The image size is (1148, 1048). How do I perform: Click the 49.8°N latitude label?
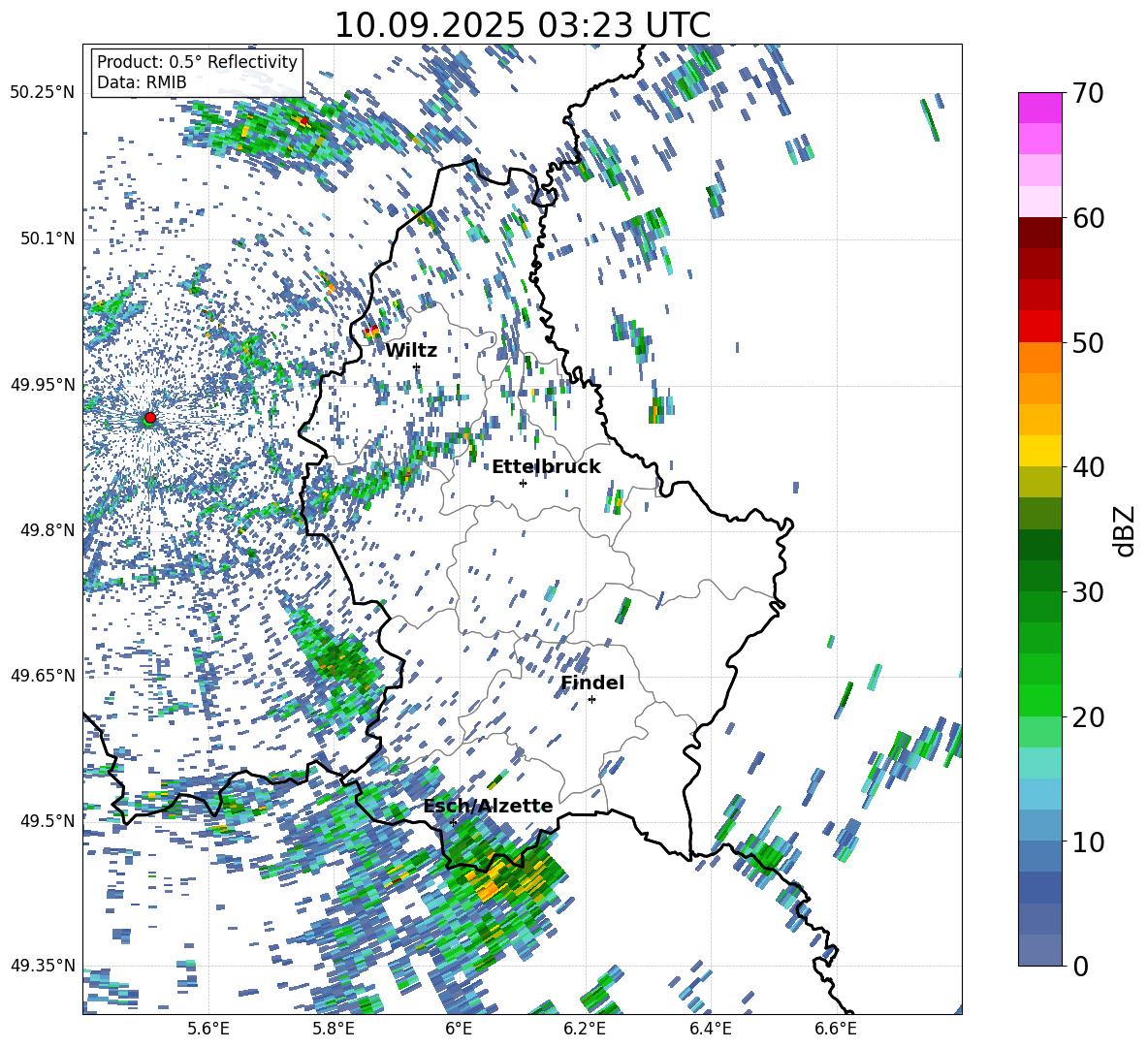47,529
